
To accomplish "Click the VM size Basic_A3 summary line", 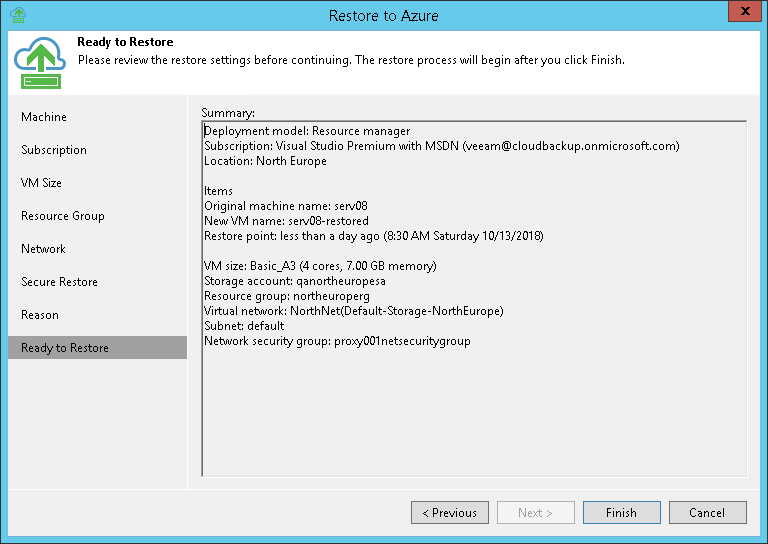I will (320, 266).
